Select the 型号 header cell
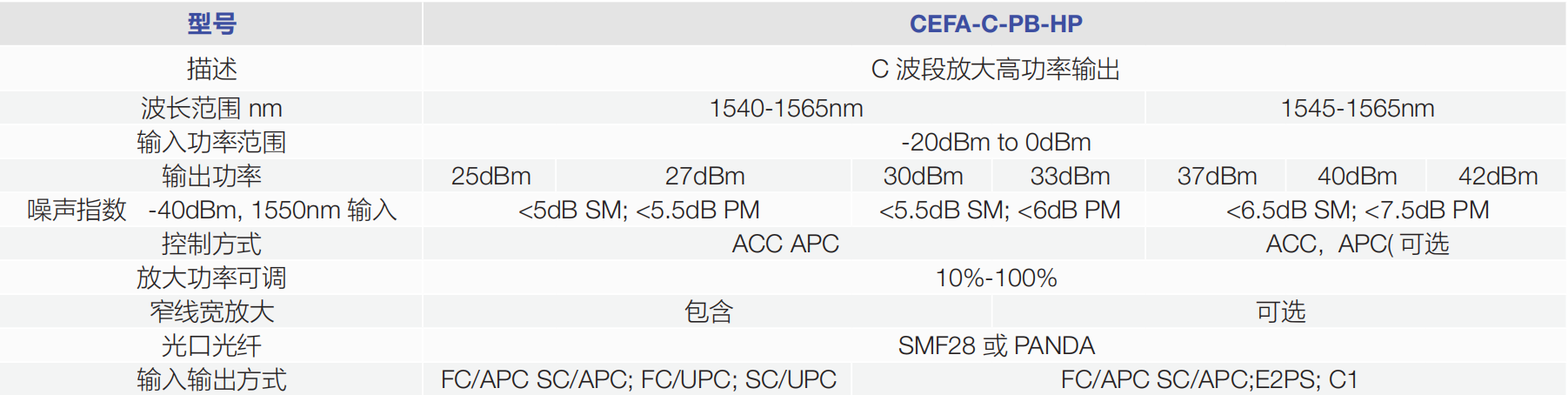The height and width of the screenshot is (395, 1568). (211, 23)
